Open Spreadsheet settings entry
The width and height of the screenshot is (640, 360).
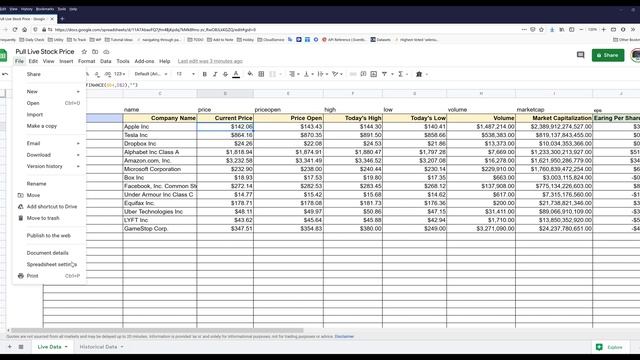click(x=49, y=264)
